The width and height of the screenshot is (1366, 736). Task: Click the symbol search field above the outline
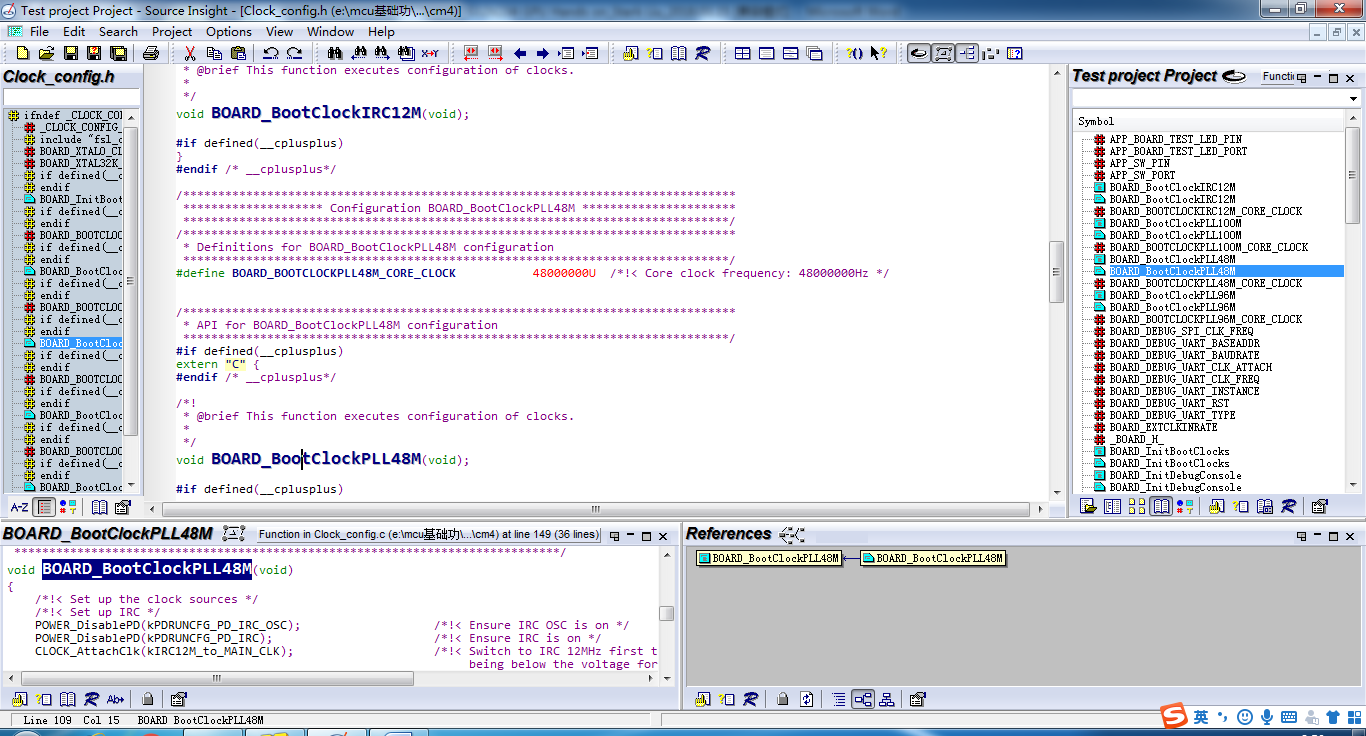(70, 96)
